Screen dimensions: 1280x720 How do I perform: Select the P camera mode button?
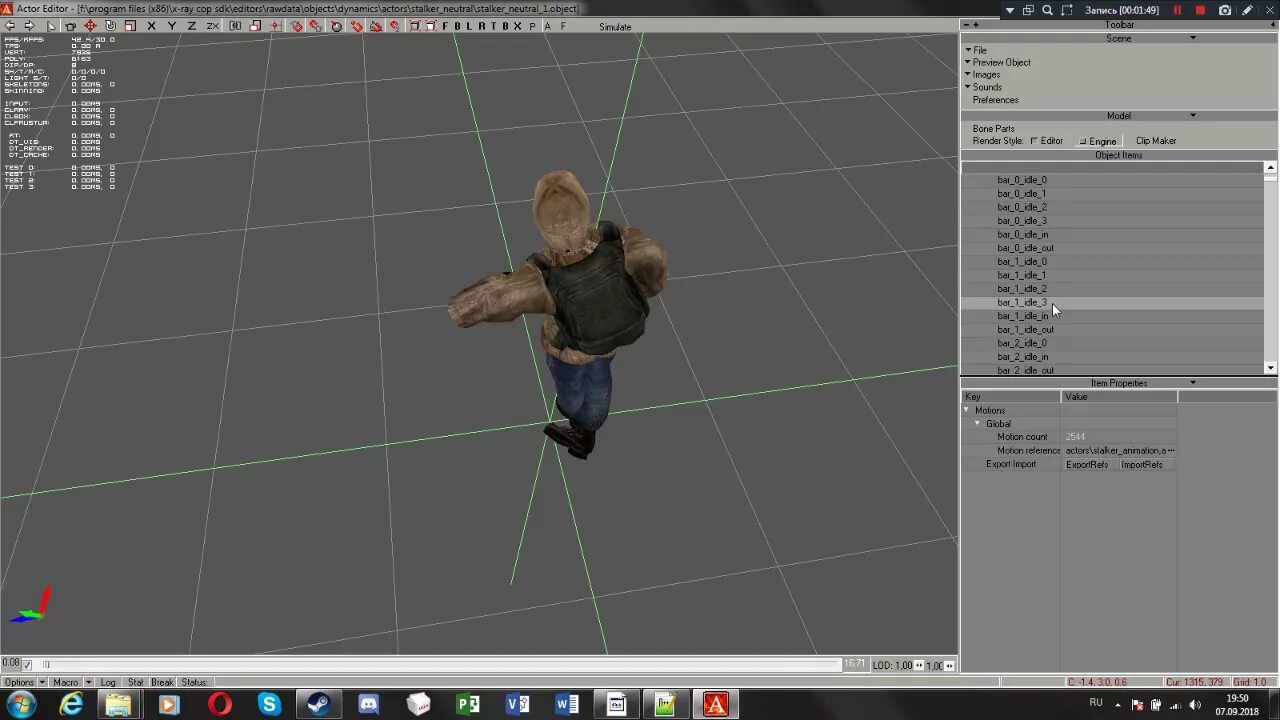[x=532, y=26]
